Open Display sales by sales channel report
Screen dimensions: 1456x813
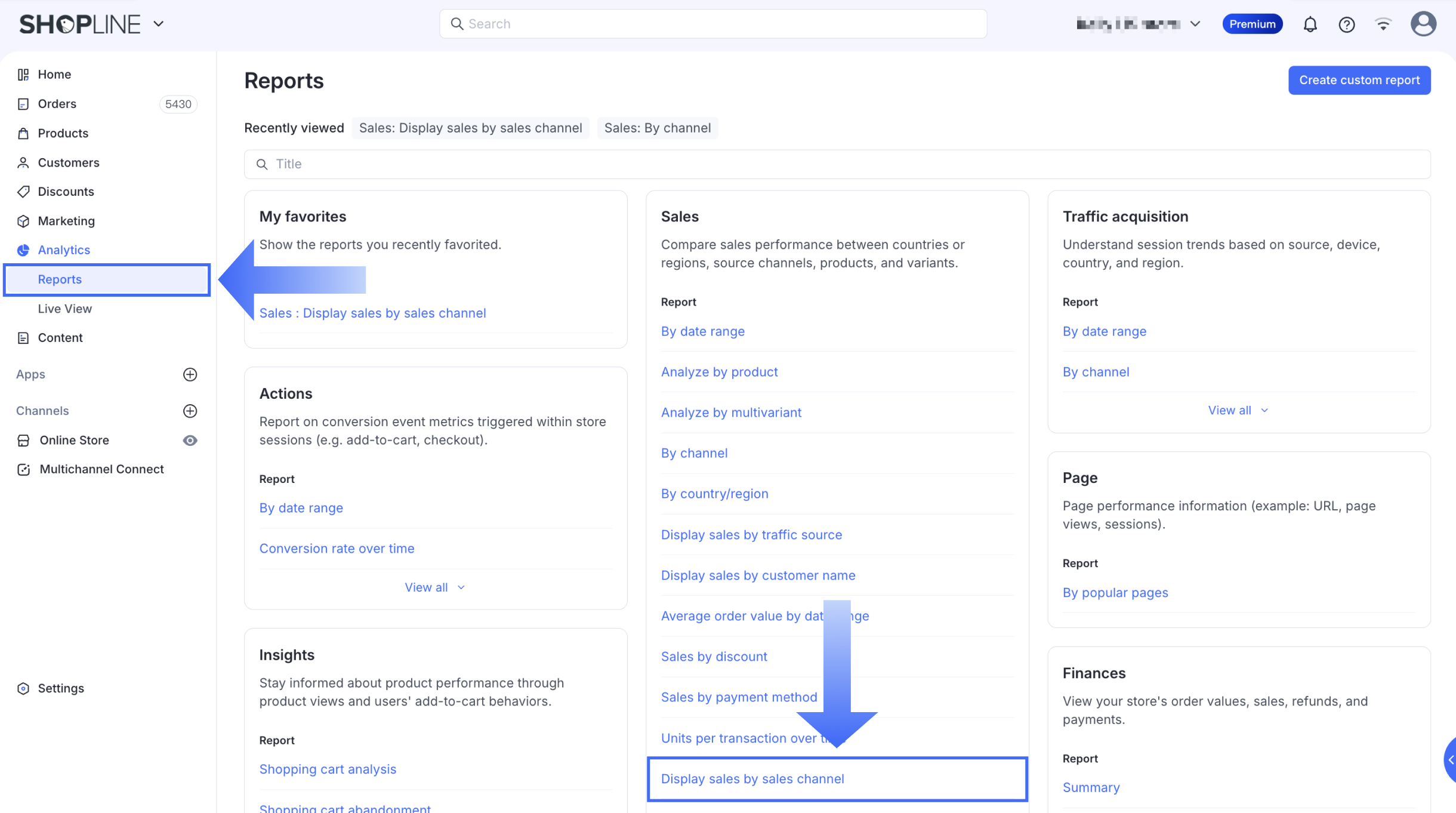click(752, 779)
